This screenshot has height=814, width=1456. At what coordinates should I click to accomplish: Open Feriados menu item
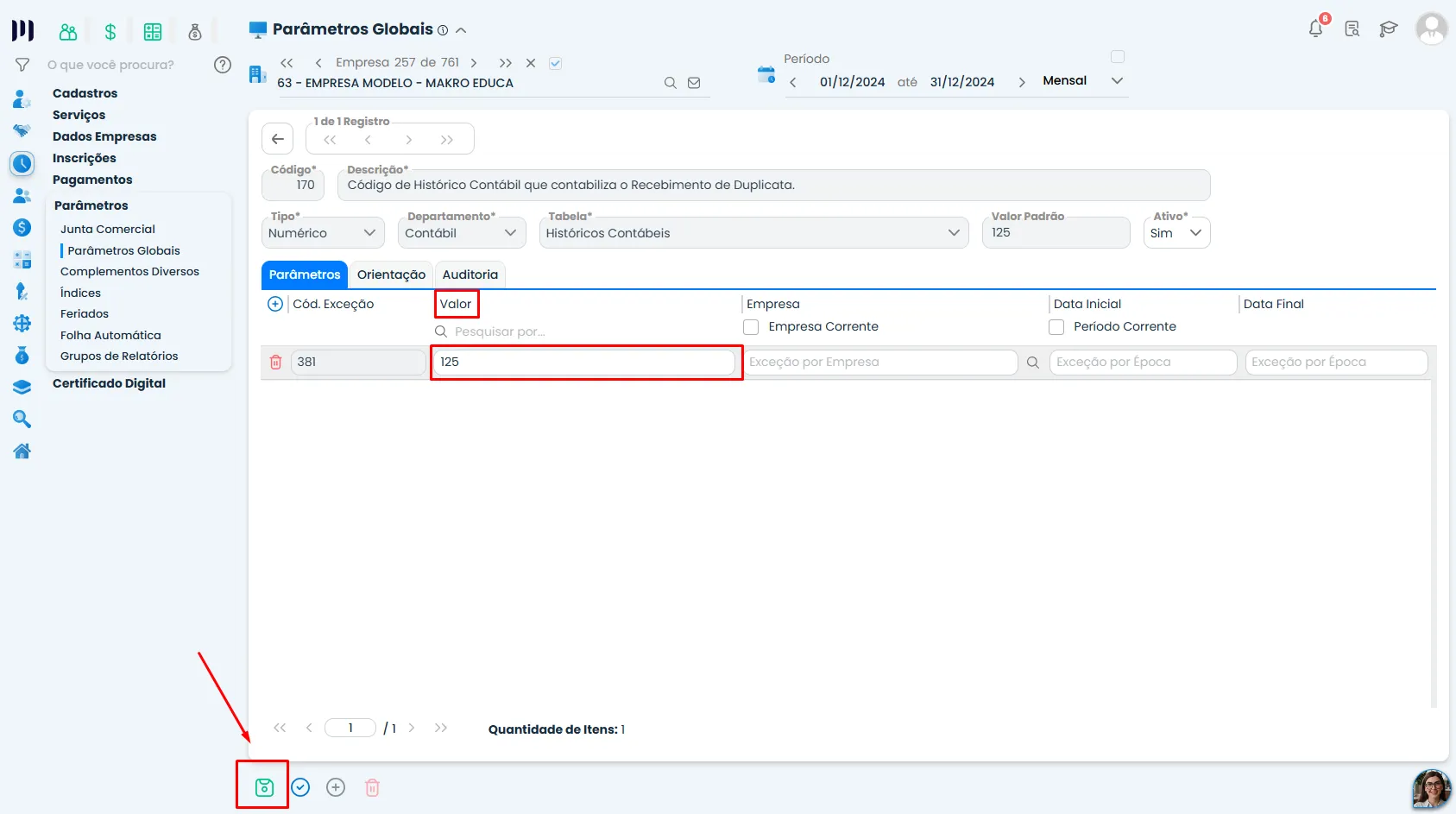pyautogui.click(x=85, y=313)
